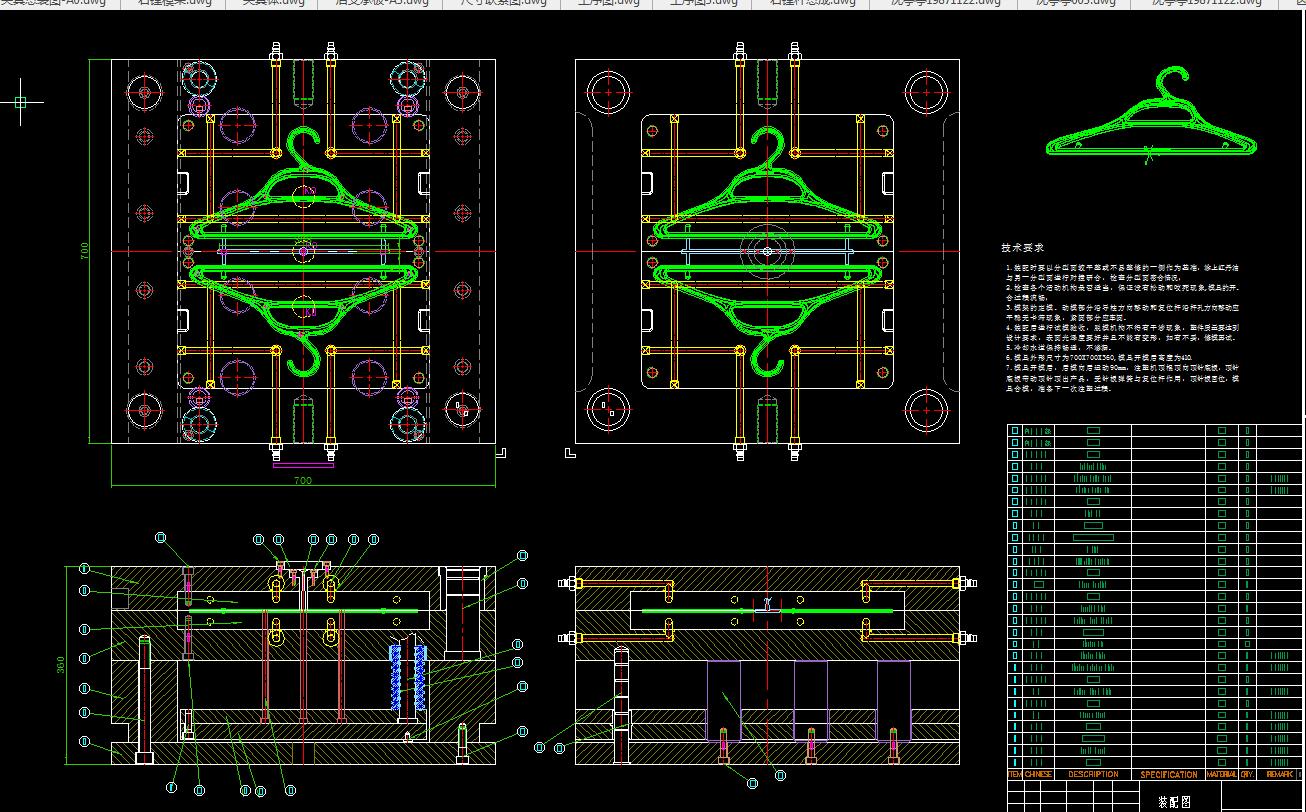Select the vertical 700 dimension text
Screen dimensions: 1306x812
86,250
